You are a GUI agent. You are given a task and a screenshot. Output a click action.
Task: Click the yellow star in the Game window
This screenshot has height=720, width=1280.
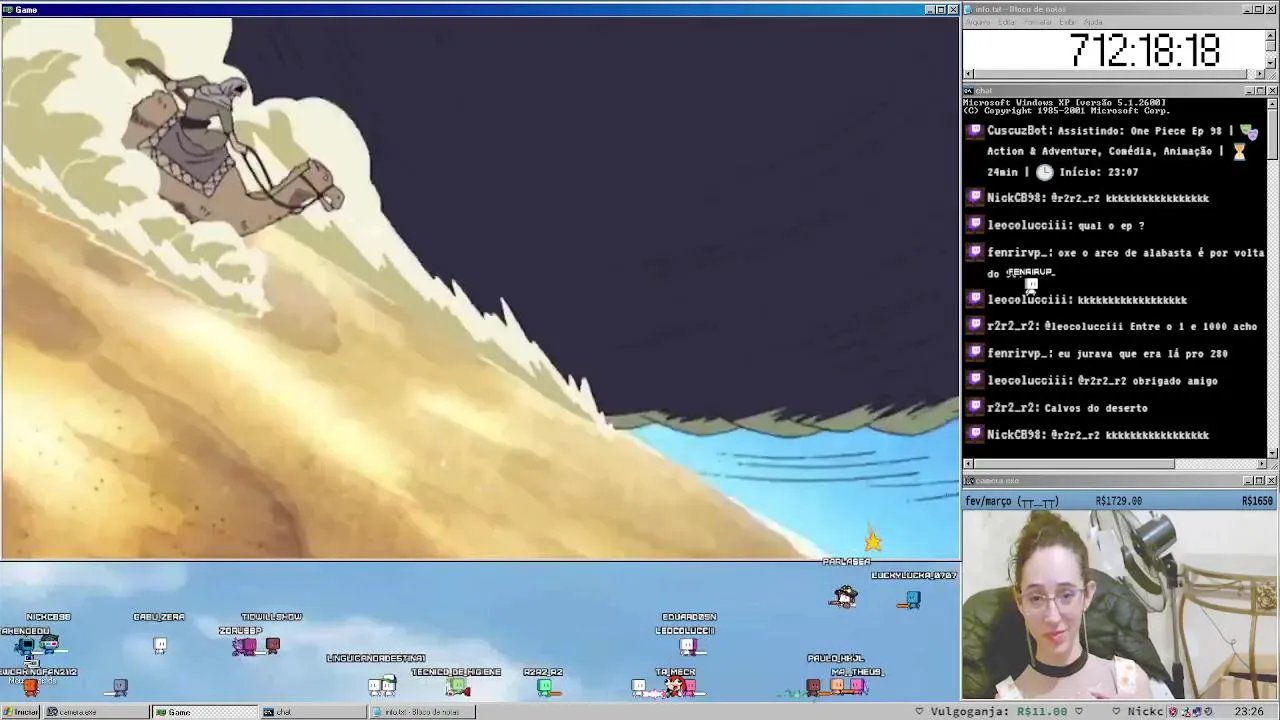(x=873, y=540)
